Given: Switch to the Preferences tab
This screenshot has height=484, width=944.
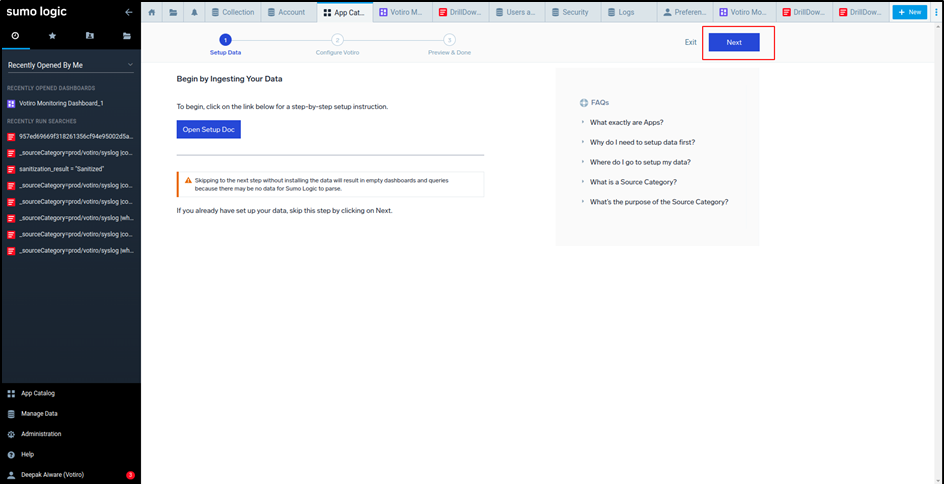Looking at the screenshot, I should (x=685, y=12).
